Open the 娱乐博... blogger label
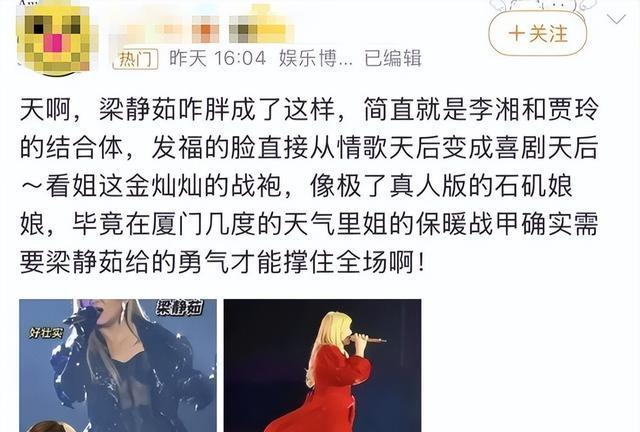The width and height of the screenshot is (640, 432). [x=316, y=58]
